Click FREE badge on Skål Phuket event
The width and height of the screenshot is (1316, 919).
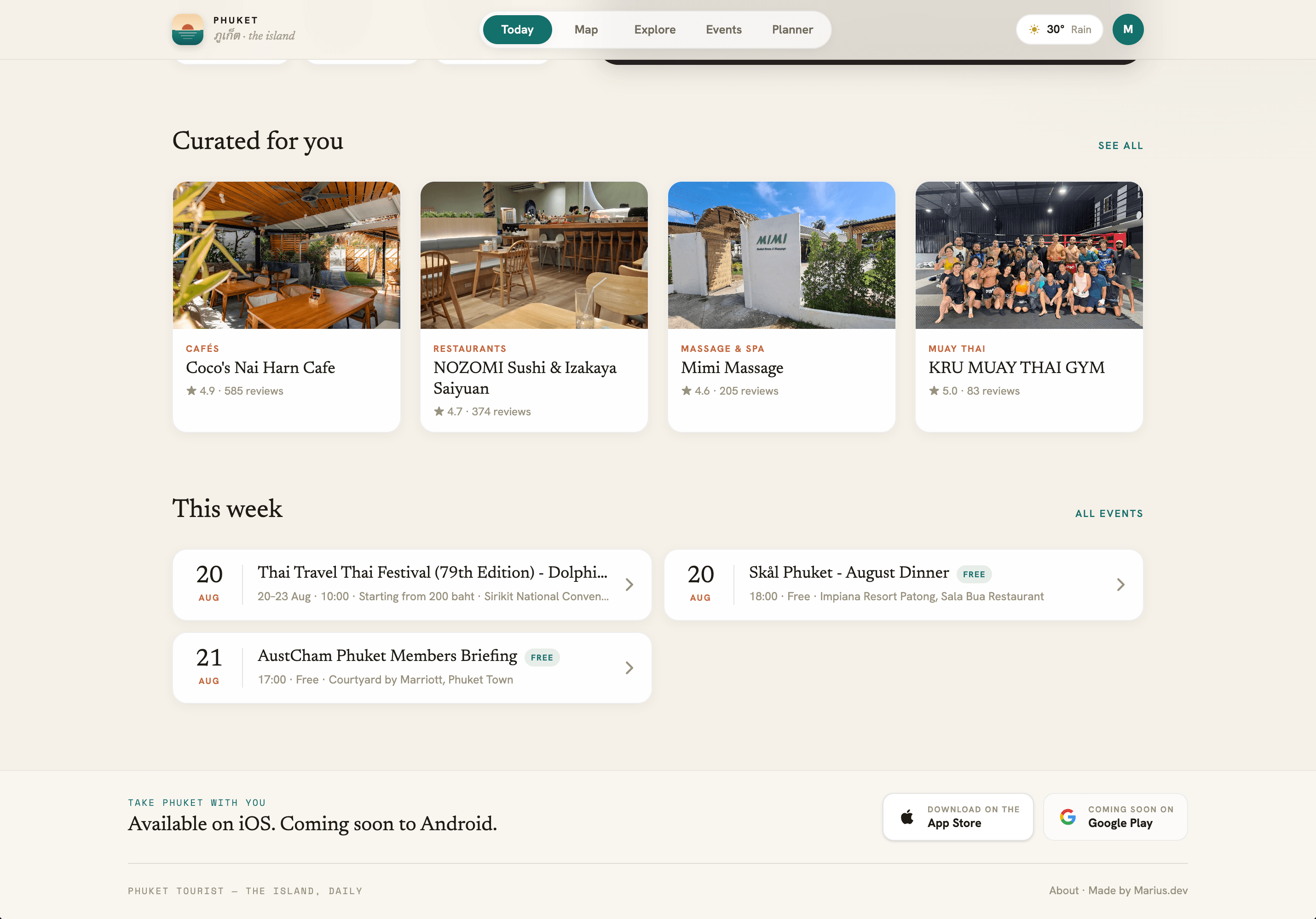pyautogui.click(x=974, y=574)
